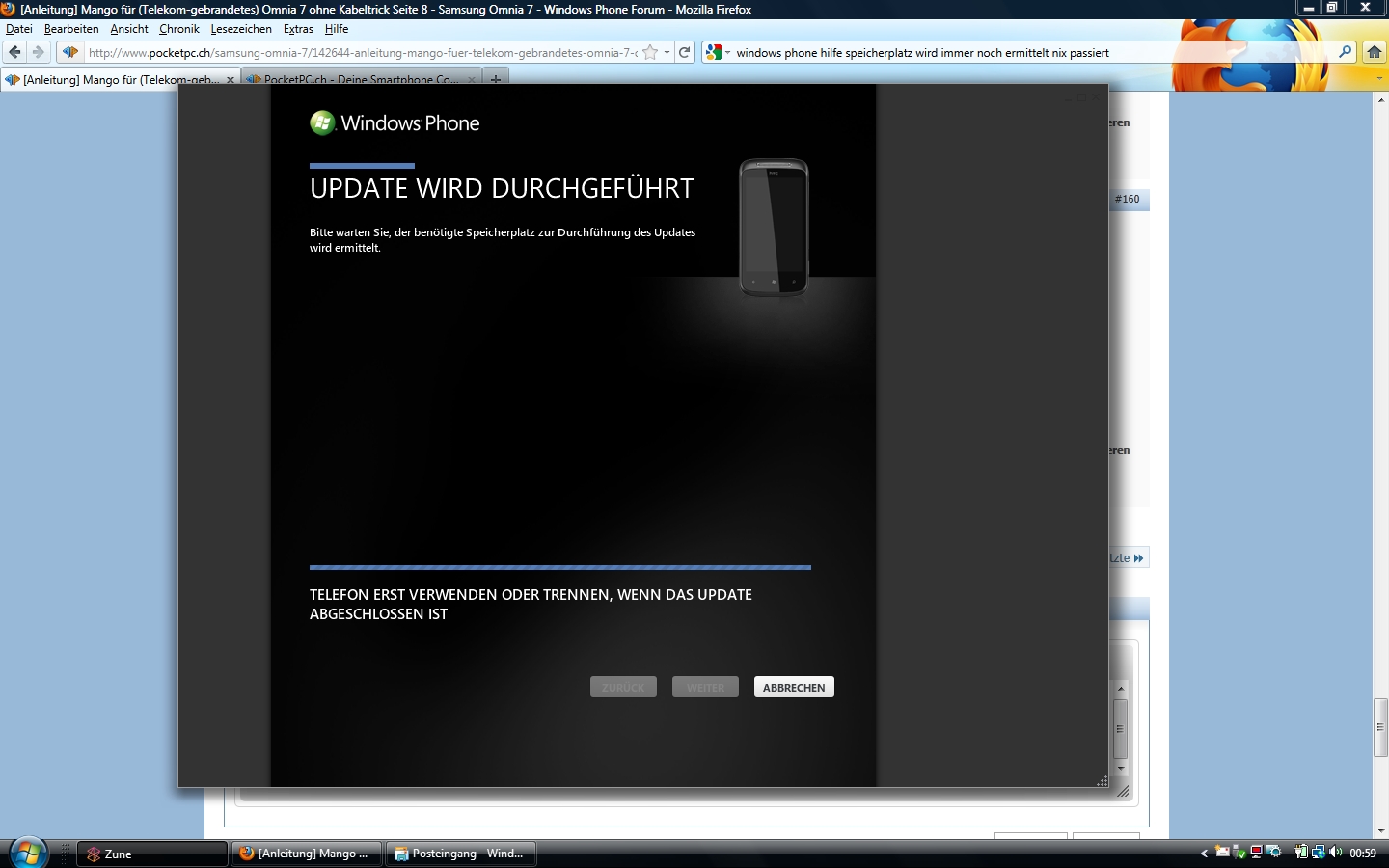
Task: Click the disabled Zurück button
Action: [x=623, y=687]
